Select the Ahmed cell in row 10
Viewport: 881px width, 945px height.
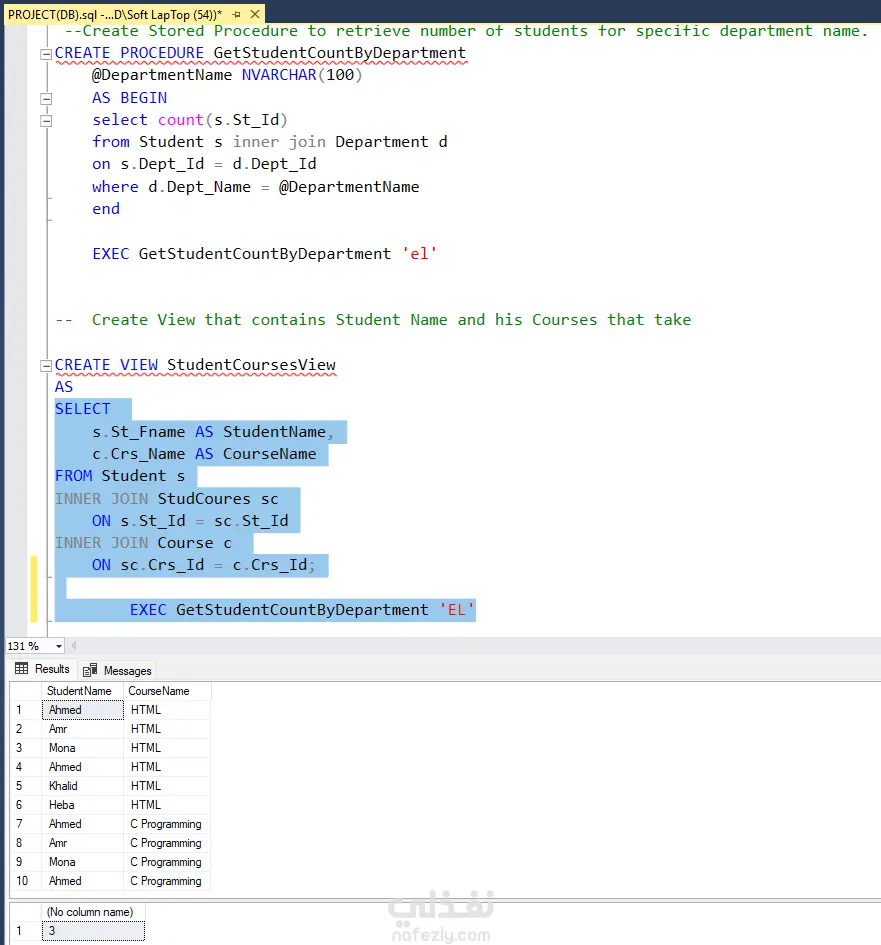coord(83,881)
